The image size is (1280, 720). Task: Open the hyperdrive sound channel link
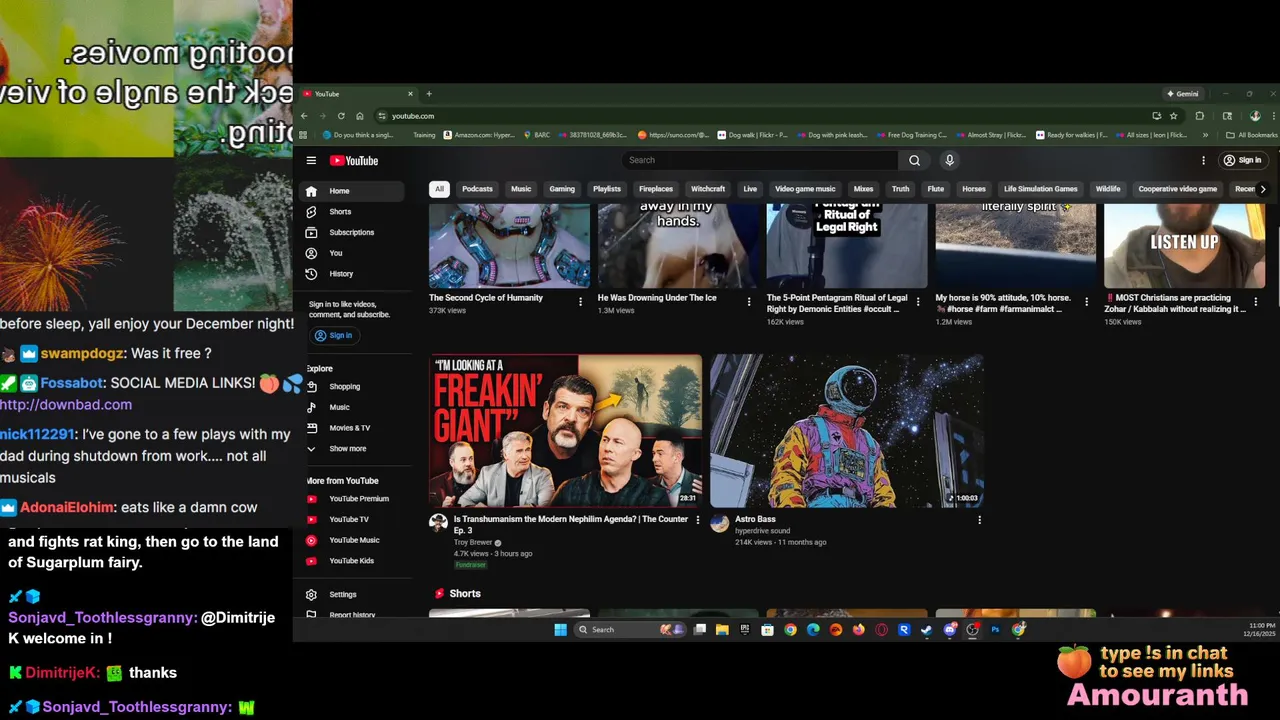click(x=762, y=531)
